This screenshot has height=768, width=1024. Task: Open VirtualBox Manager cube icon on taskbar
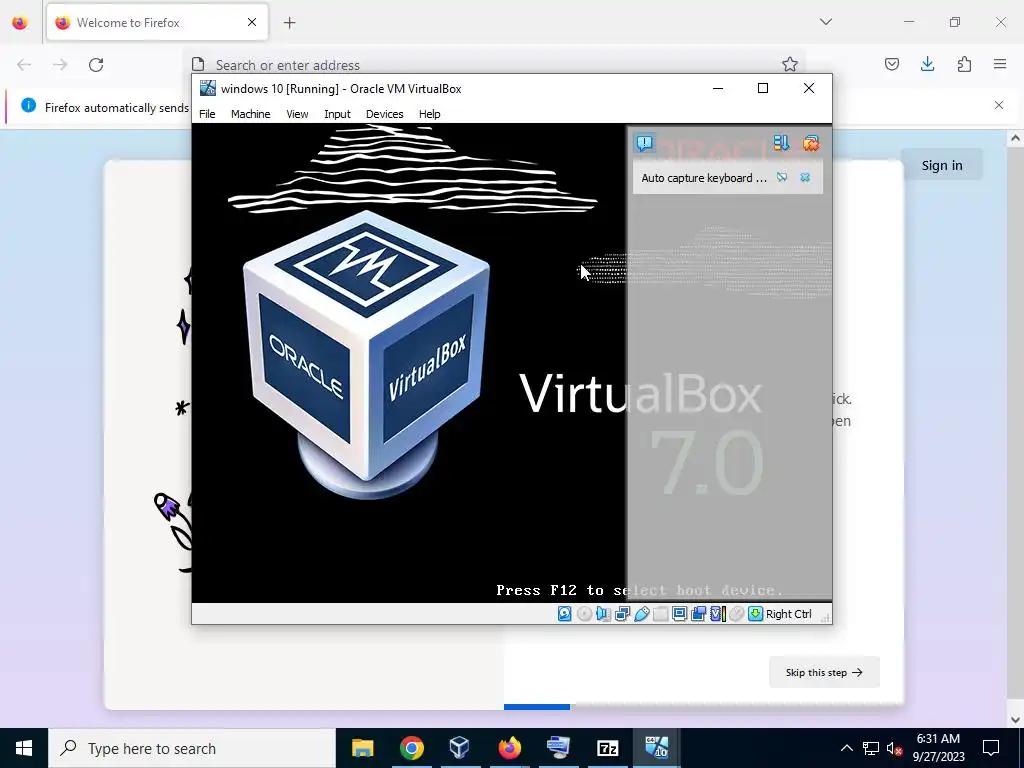[x=460, y=748]
